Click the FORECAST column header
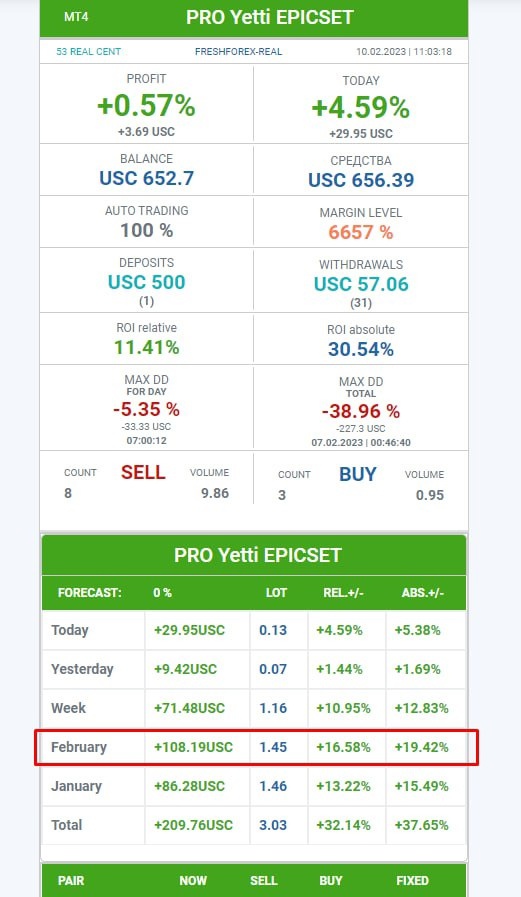 click(90, 593)
